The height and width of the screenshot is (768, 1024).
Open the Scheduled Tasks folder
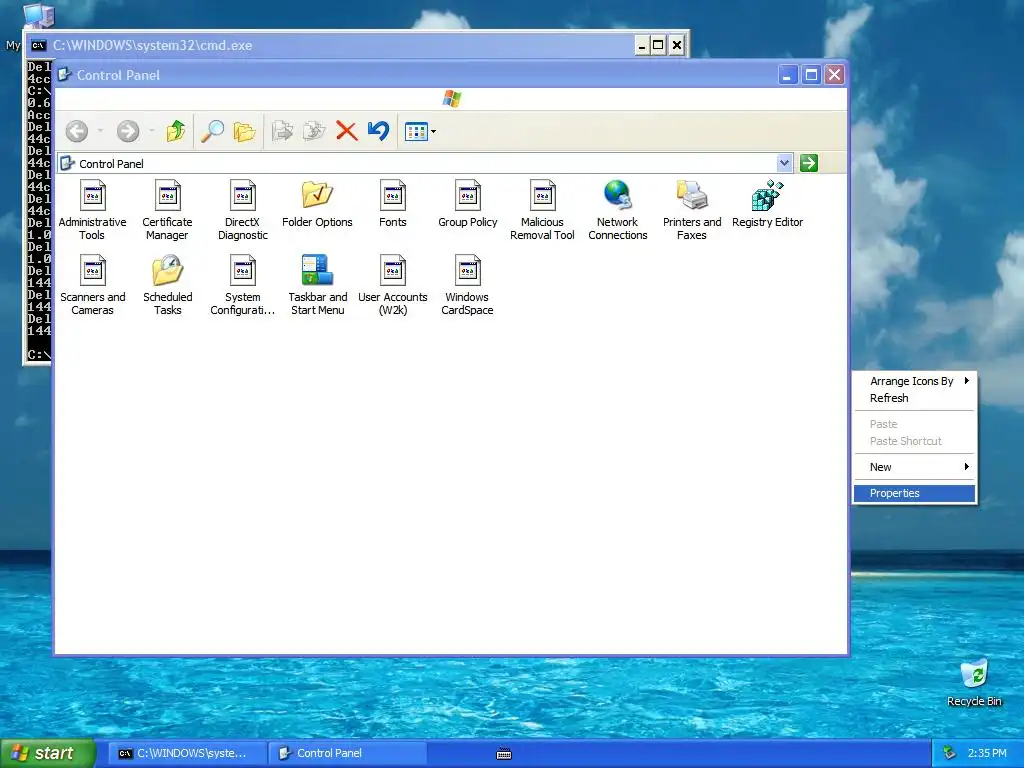tap(167, 285)
